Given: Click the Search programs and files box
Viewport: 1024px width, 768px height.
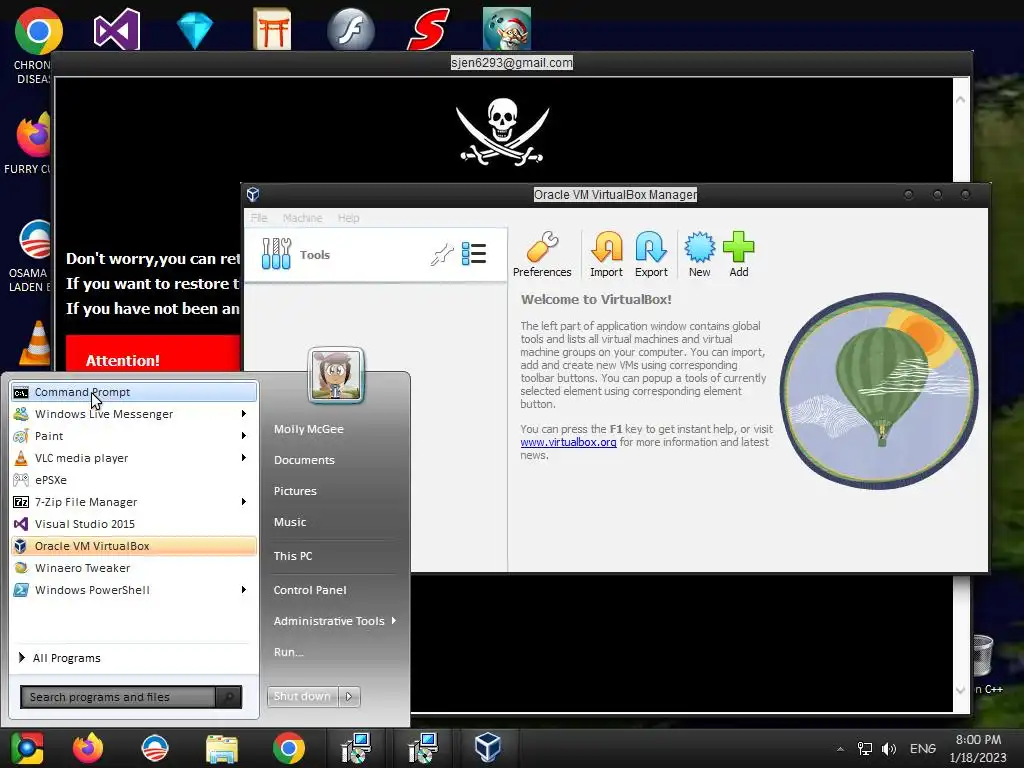Looking at the screenshot, I should click(x=118, y=697).
